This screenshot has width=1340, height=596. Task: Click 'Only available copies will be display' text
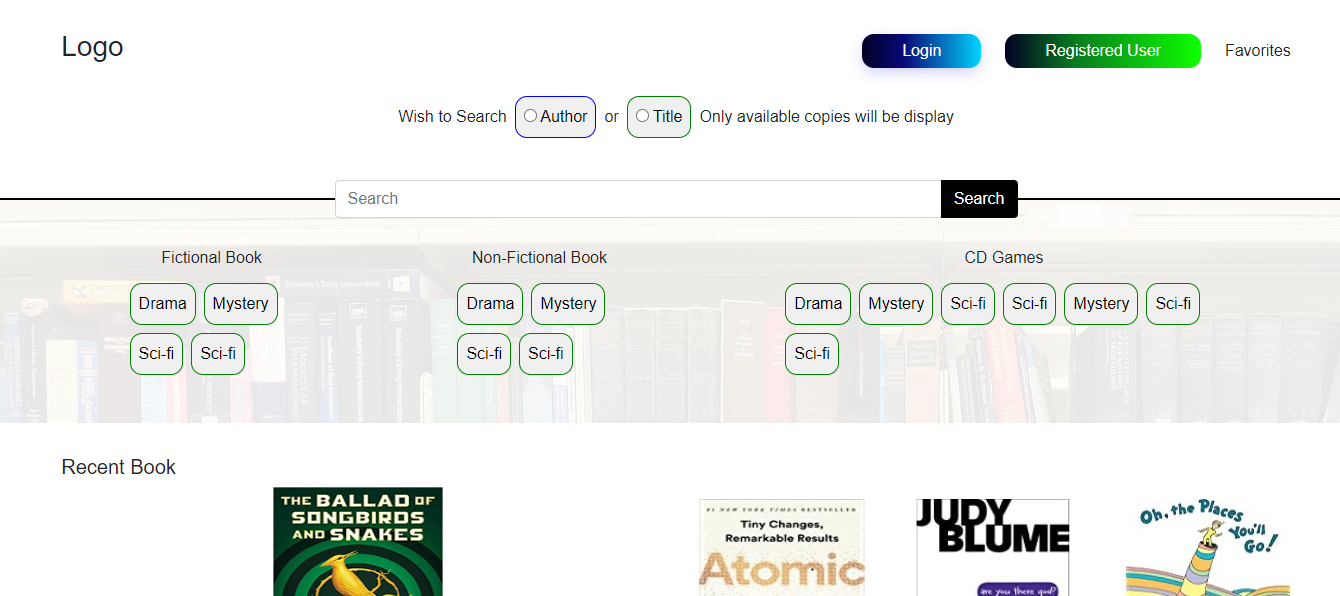[x=827, y=117]
